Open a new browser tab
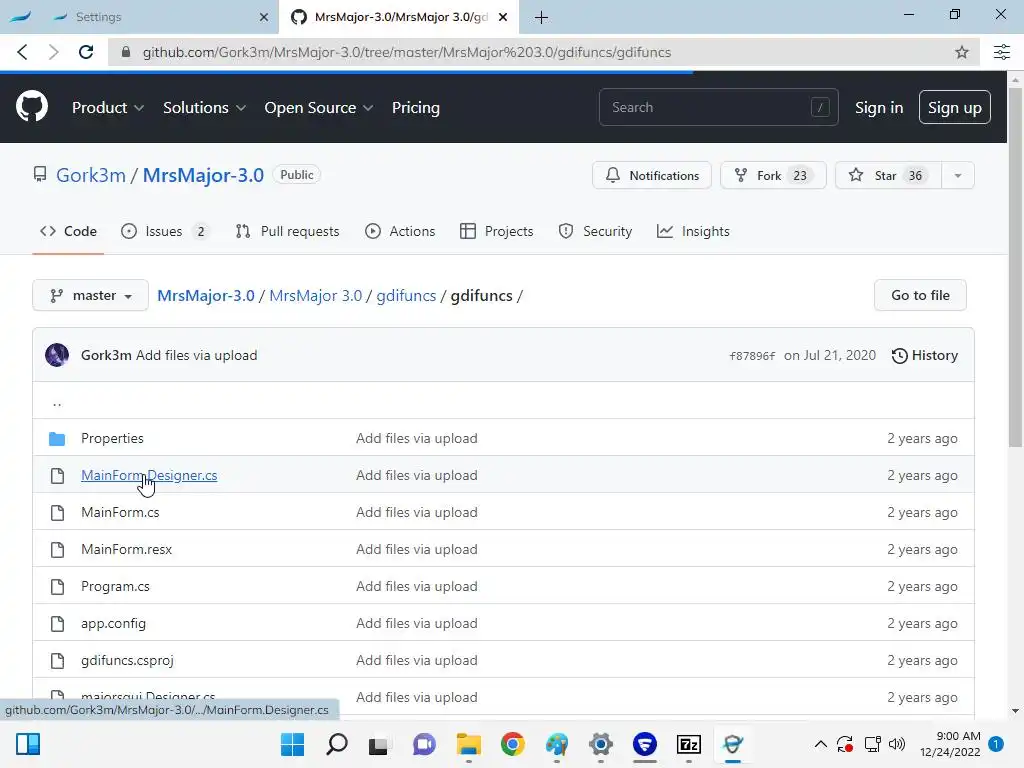This screenshot has height=768, width=1024. point(541,18)
